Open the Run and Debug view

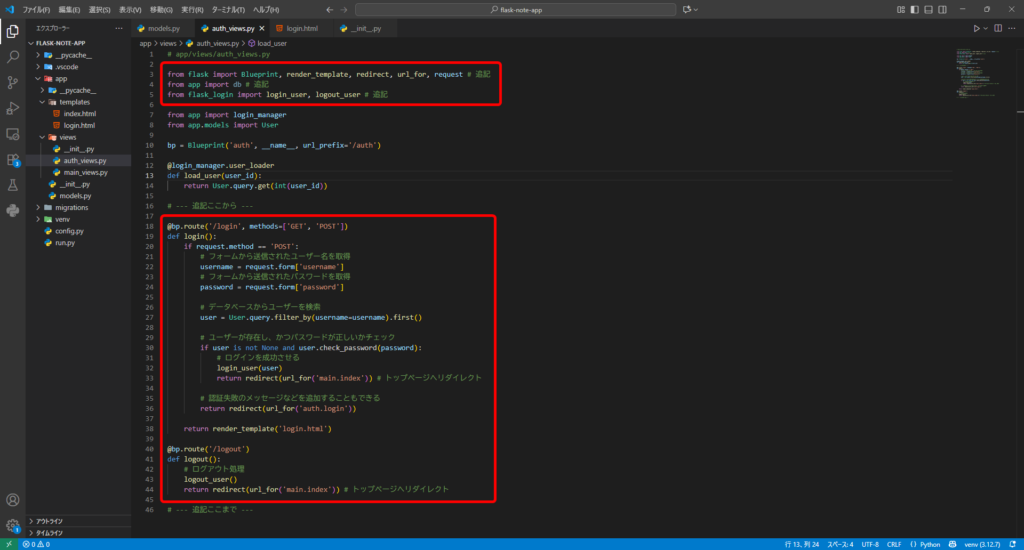click(13, 108)
